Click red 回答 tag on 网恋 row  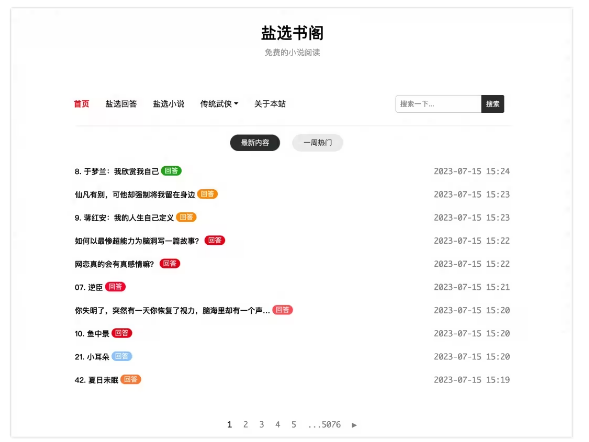click(x=170, y=264)
